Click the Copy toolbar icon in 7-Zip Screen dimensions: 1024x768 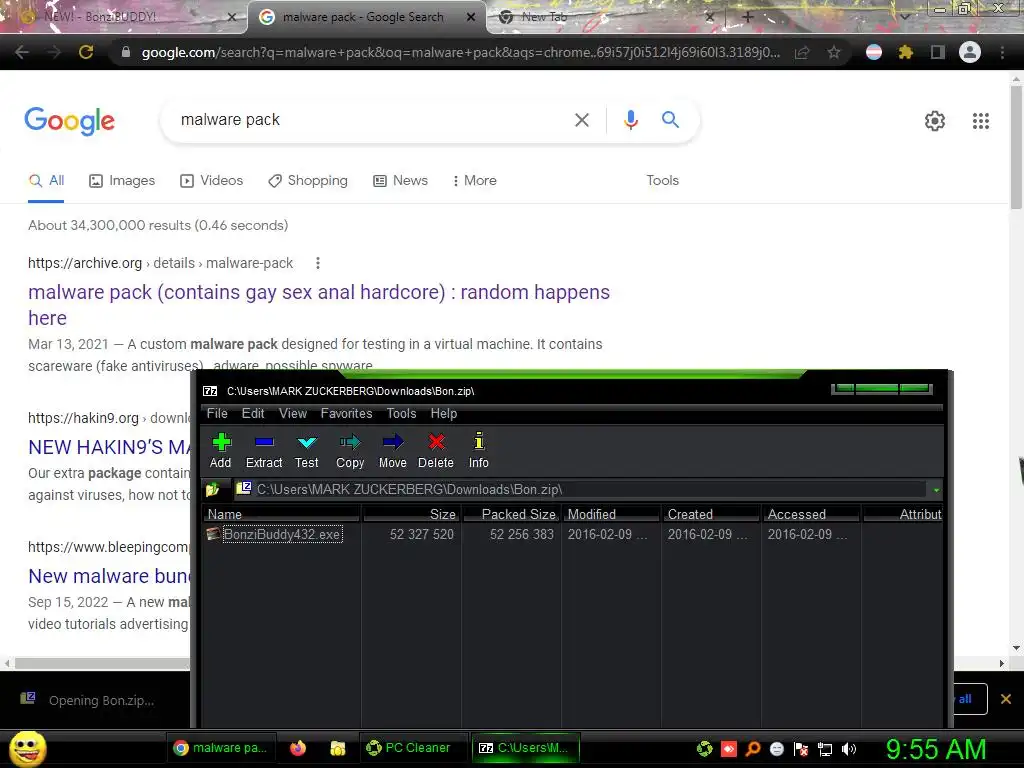[350, 451]
